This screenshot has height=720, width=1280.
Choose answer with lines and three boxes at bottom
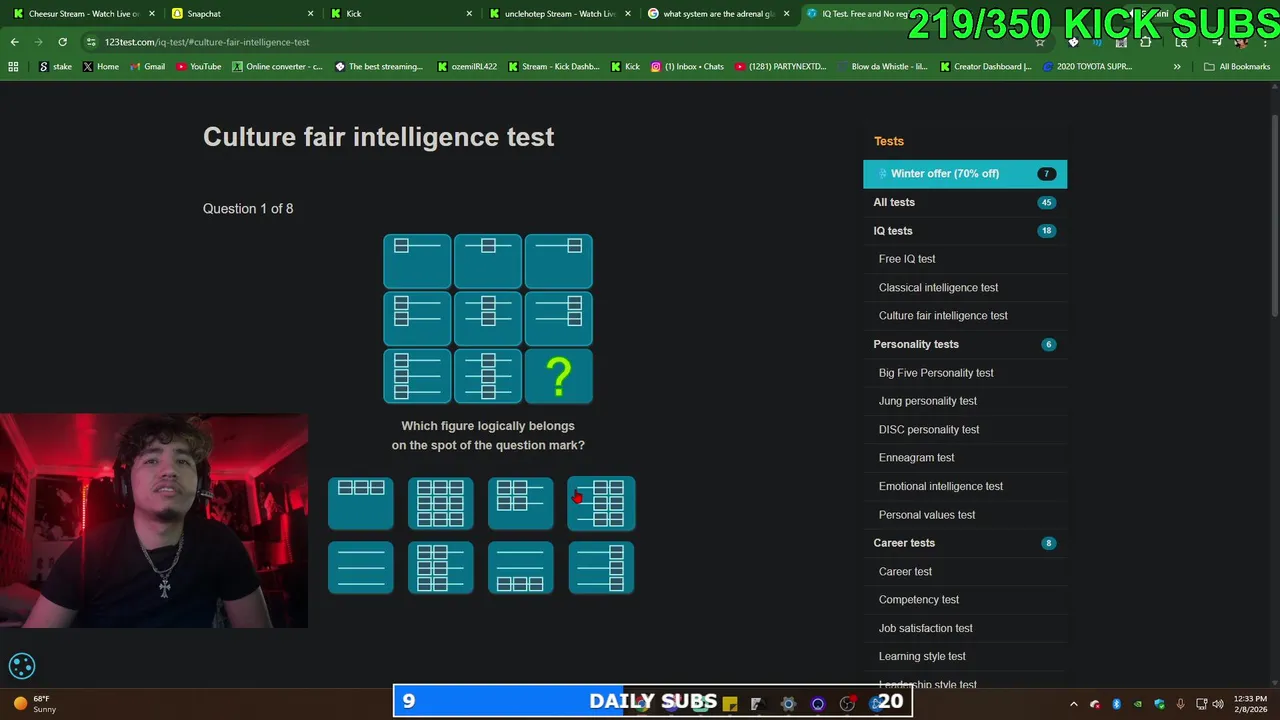pyautogui.click(x=521, y=568)
